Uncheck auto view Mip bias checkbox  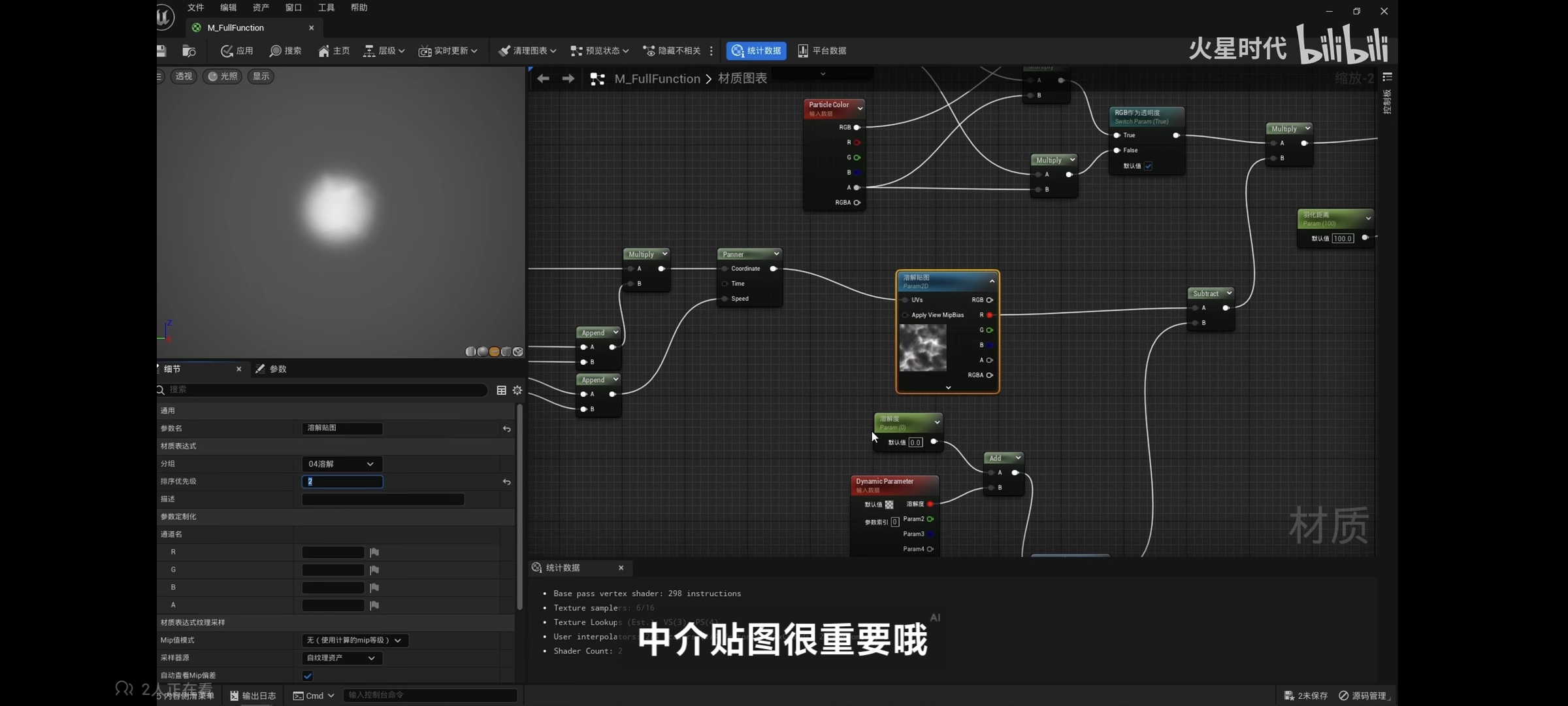tap(308, 675)
